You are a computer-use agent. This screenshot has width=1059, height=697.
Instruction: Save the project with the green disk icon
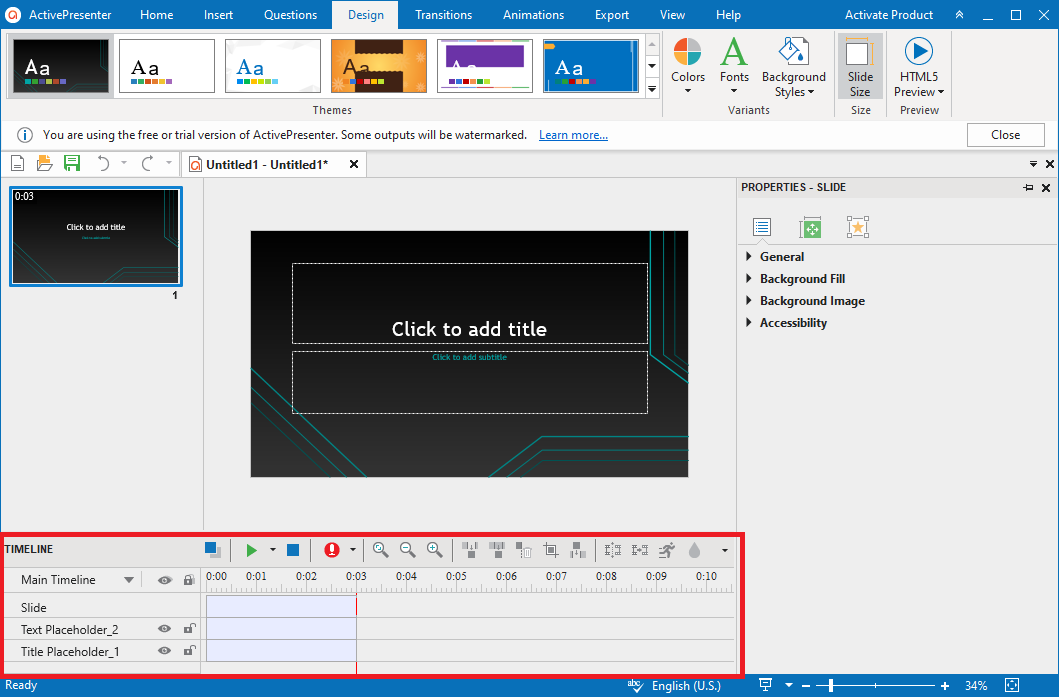tap(72, 164)
